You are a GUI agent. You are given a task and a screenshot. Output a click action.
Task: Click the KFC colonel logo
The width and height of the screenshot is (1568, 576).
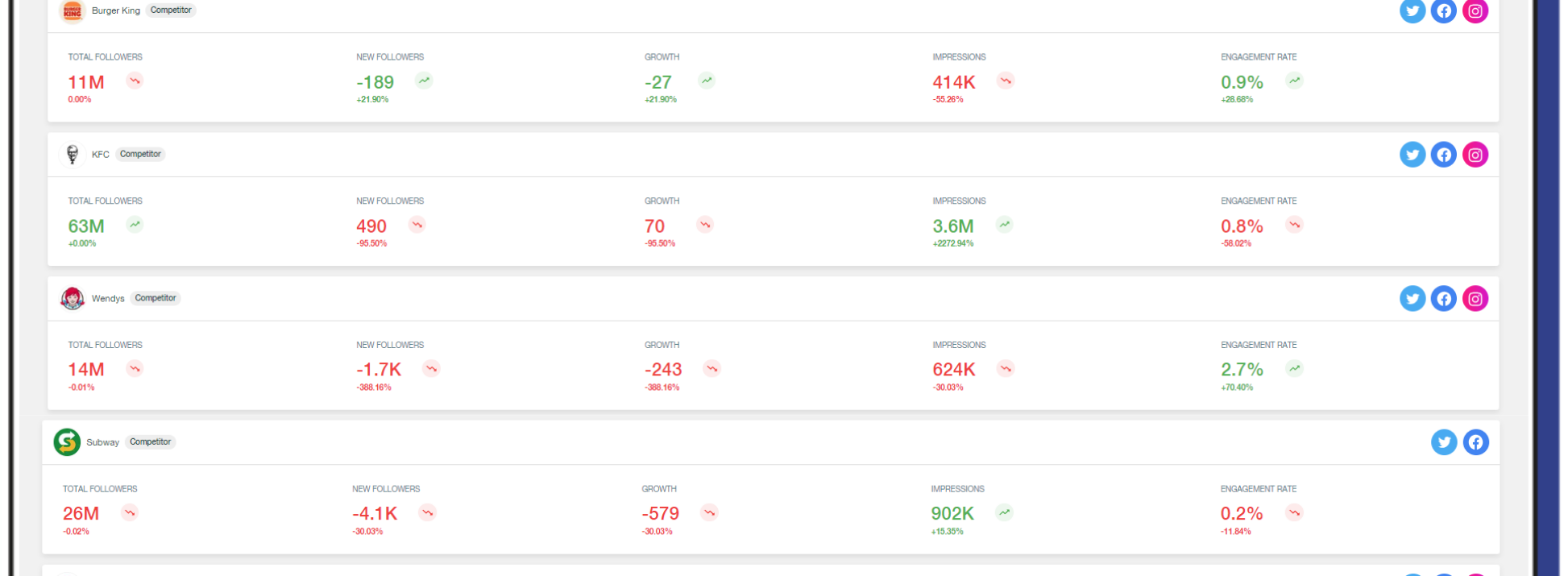point(73,154)
